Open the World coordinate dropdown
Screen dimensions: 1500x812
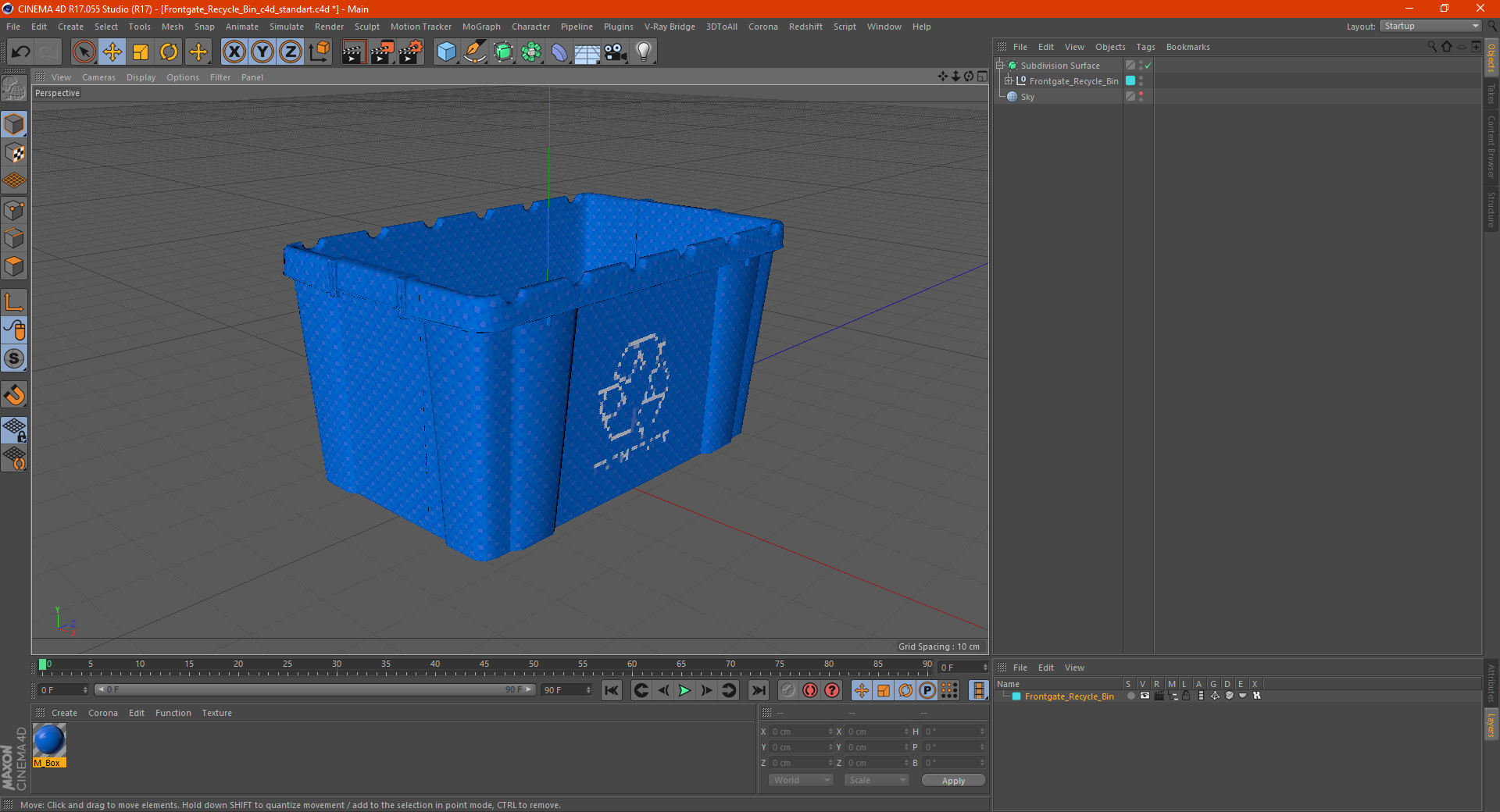801,780
